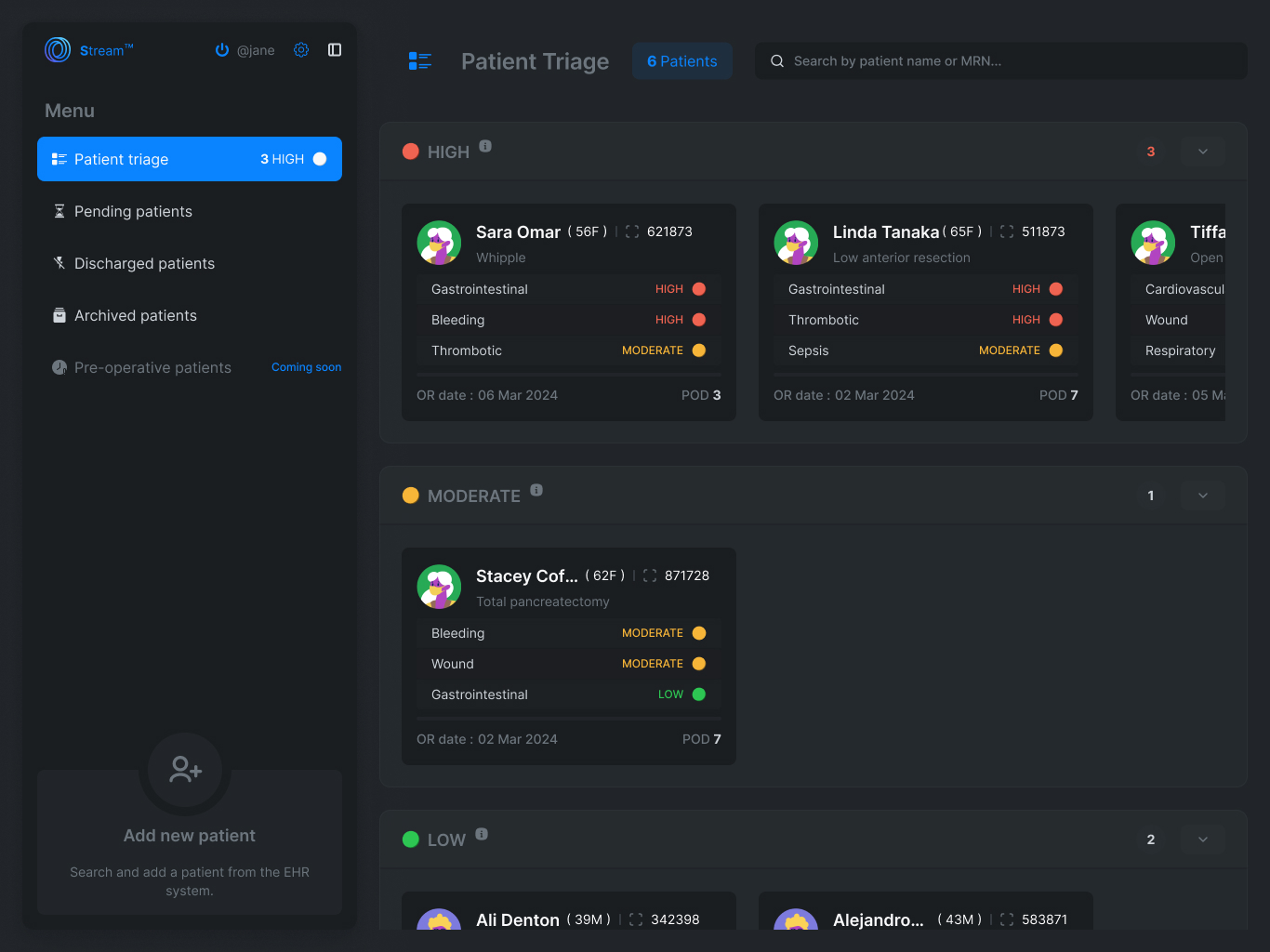
Task: Click Stacey Cof... avatar
Action: click(x=439, y=587)
